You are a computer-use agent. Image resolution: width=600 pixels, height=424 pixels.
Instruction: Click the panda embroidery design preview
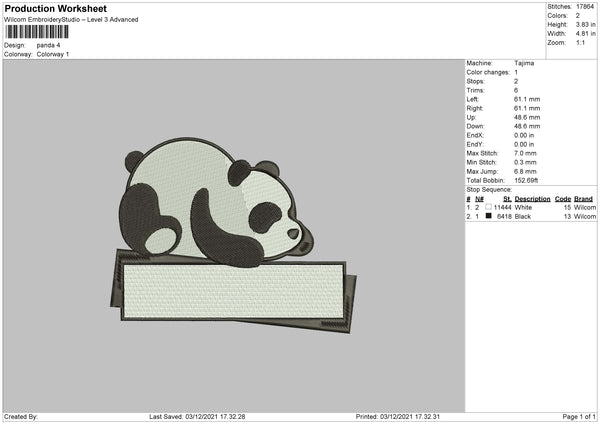(233, 235)
